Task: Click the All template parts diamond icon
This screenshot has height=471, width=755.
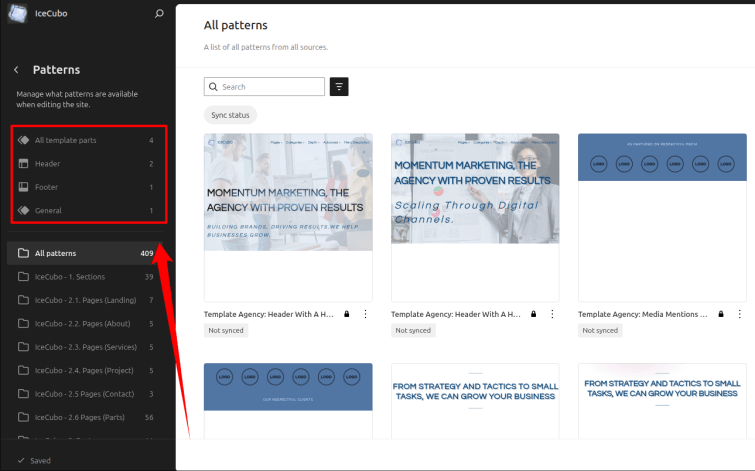Action: point(23,140)
